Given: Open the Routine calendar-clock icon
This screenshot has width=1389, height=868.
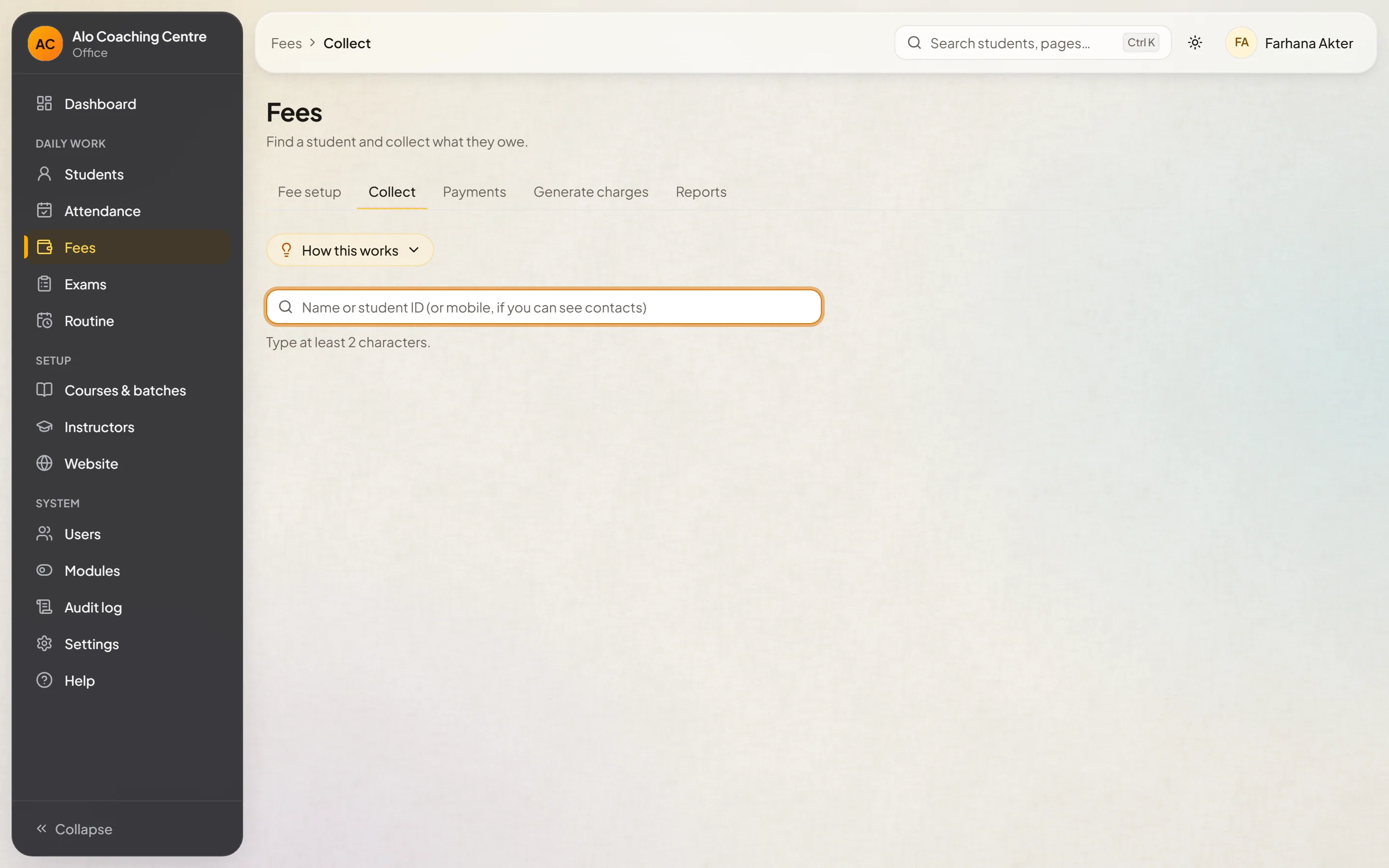Looking at the screenshot, I should [44, 320].
